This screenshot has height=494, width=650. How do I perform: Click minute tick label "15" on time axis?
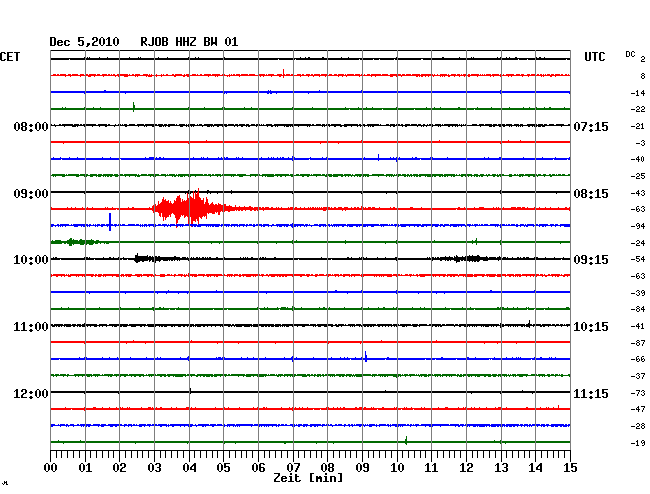click(x=570, y=467)
